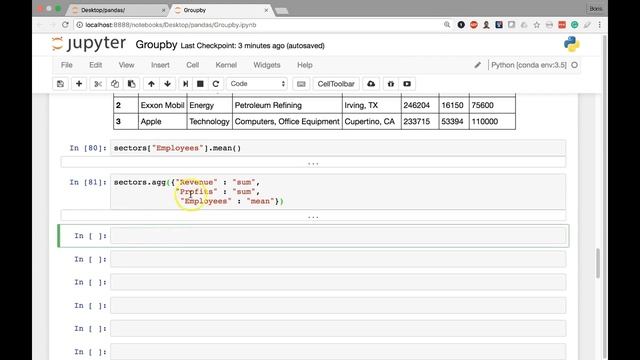Open the File menu
The height and width of the screenshot is (360, 640).
click(67, 65)
